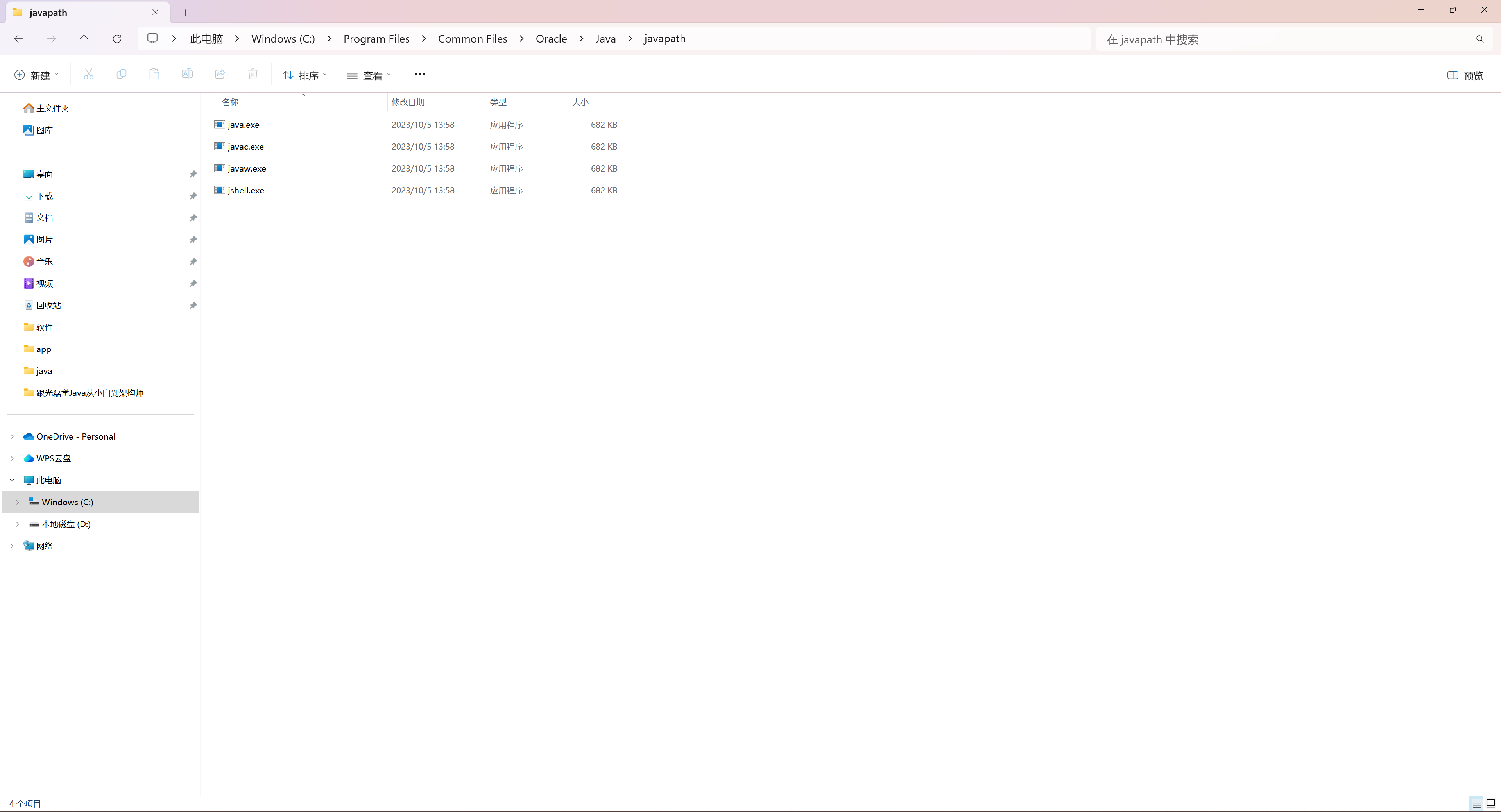Select the javapath tab
The height and width of the screenshot is (812, 1501).
(88, 12)
